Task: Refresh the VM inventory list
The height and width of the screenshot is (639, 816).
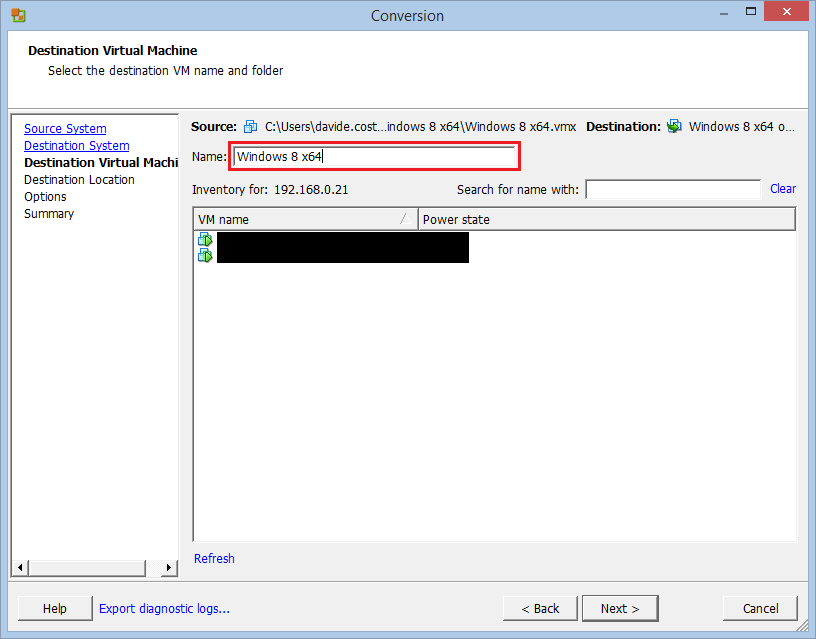Action: tap(214, 558)
